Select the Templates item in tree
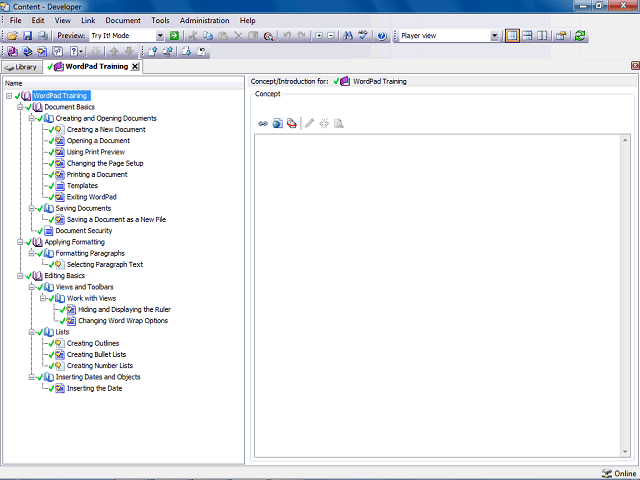 pyautogui.click(x=82, y=186)
